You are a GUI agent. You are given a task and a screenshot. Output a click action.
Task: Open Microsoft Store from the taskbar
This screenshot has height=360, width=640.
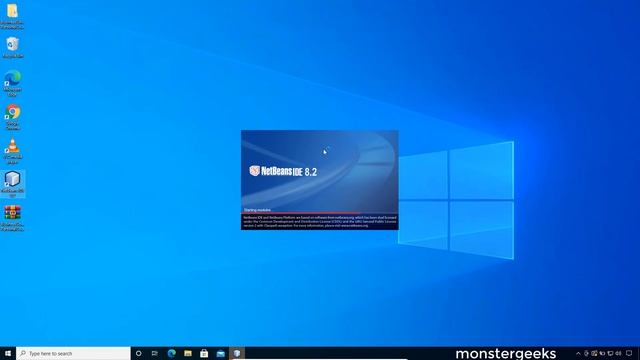[x=204, y=353]
